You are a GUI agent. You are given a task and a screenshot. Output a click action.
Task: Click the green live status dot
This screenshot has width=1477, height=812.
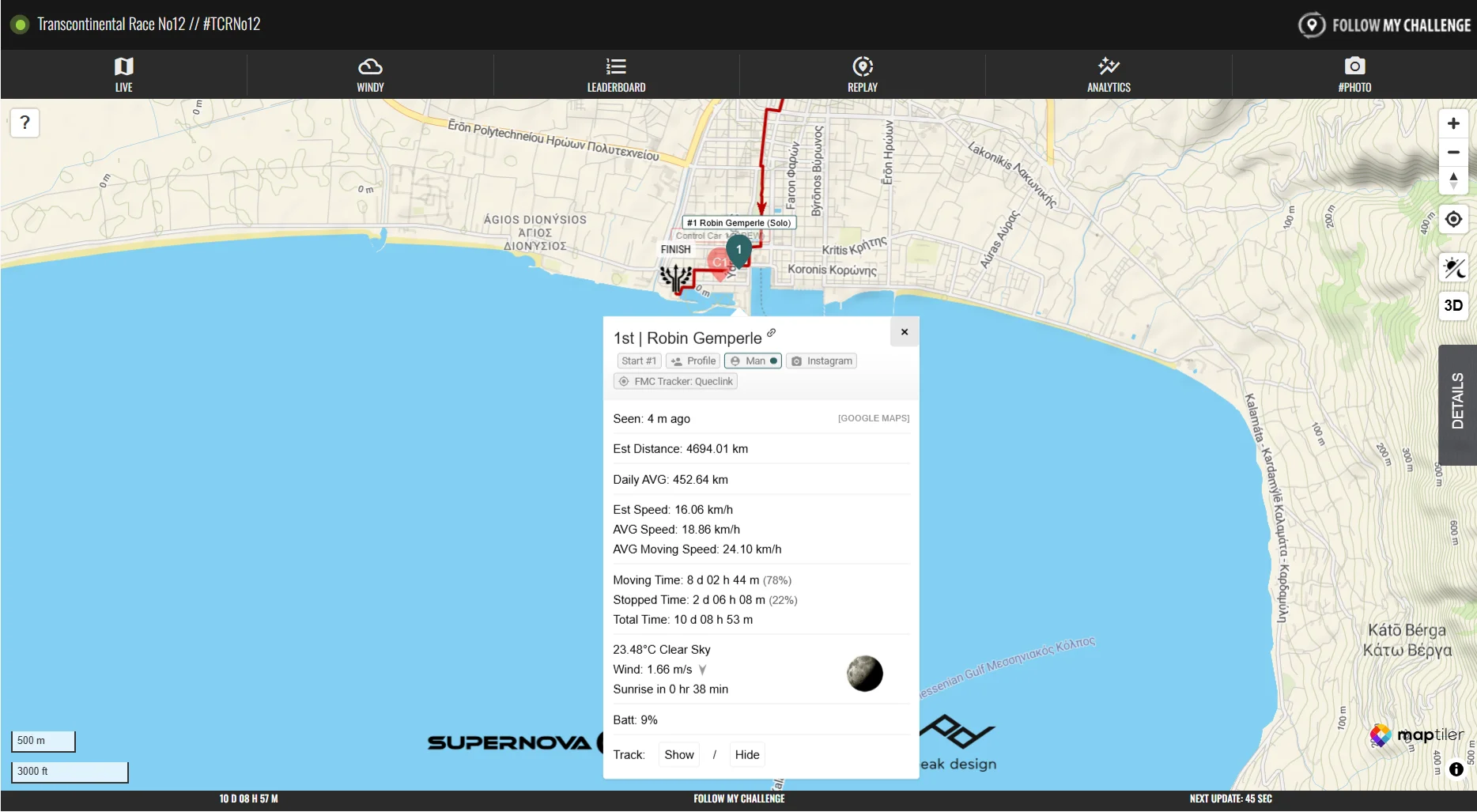pyautogui.click(x=21, y=25)
